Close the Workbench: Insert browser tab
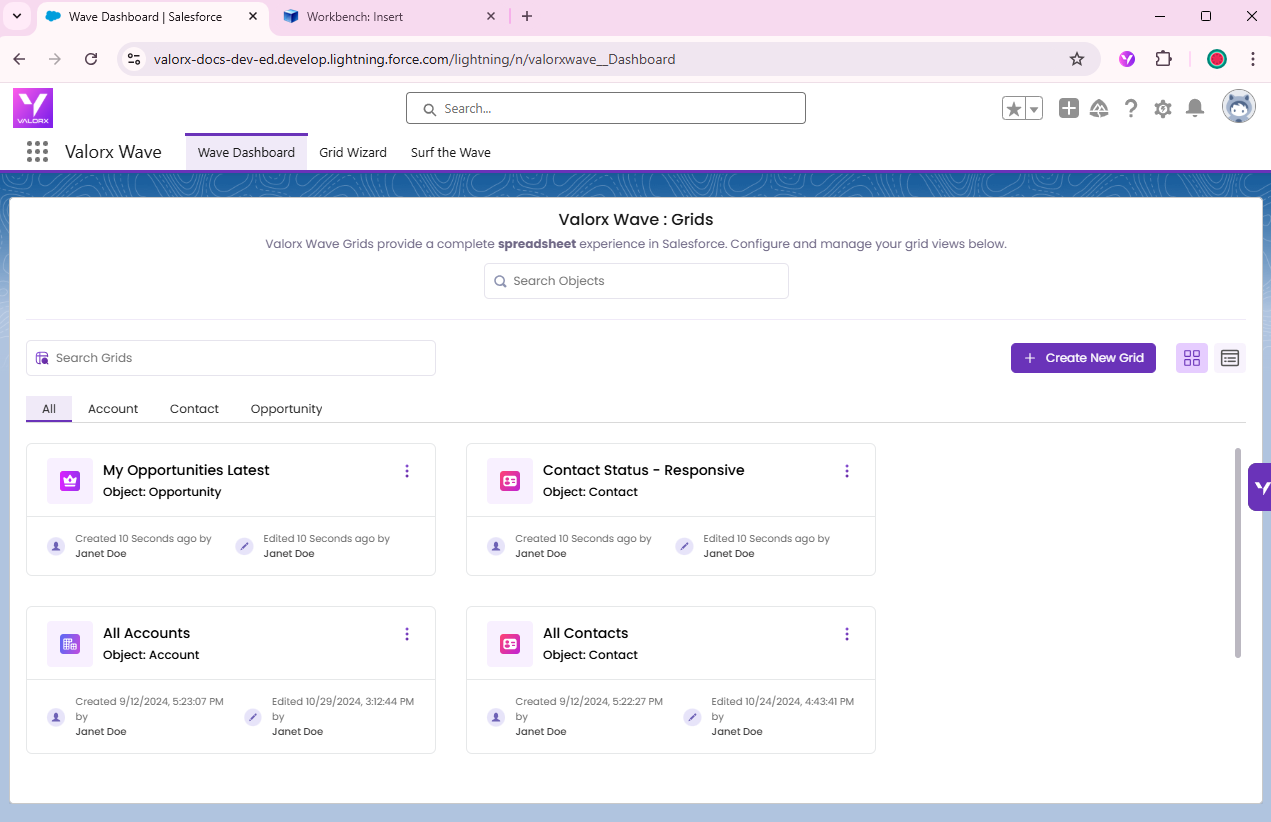 coord(490,16)
